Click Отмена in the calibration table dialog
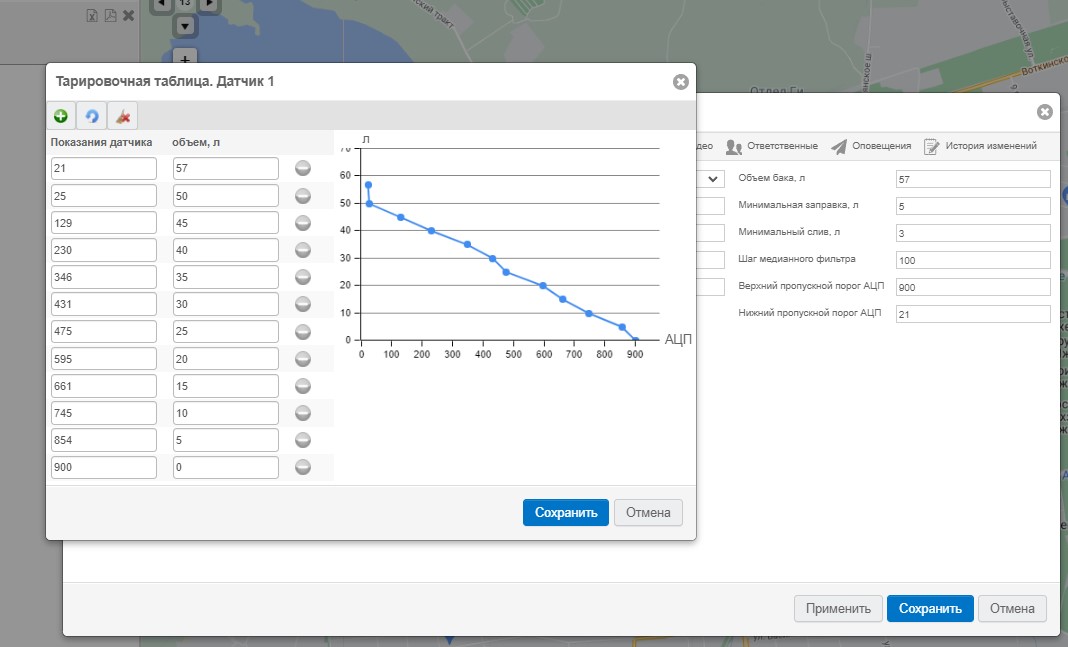 (648, 512)
